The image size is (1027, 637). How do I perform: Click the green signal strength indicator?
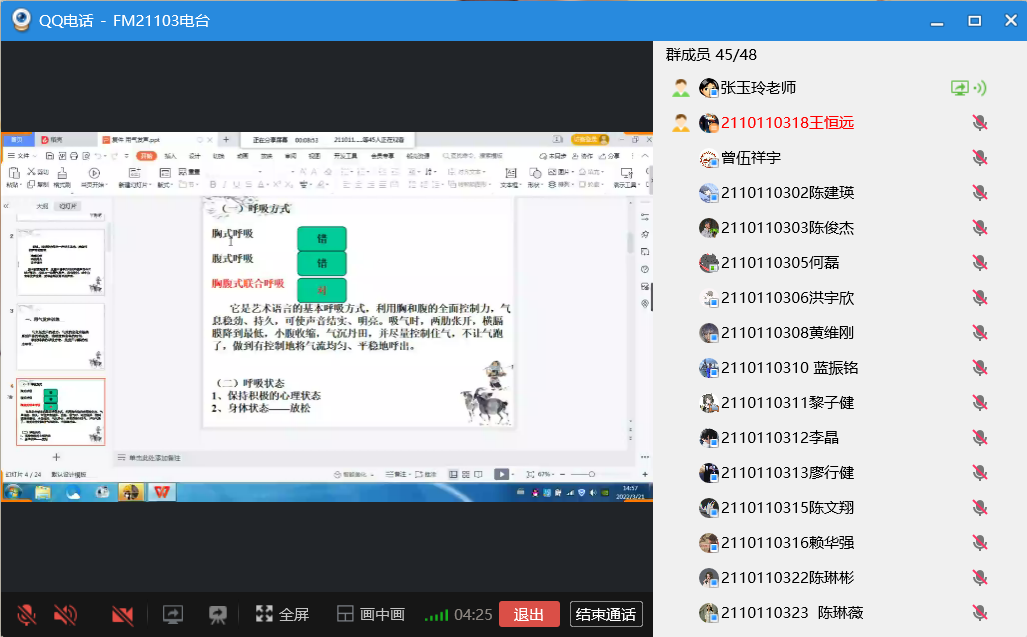pos(436,615)
